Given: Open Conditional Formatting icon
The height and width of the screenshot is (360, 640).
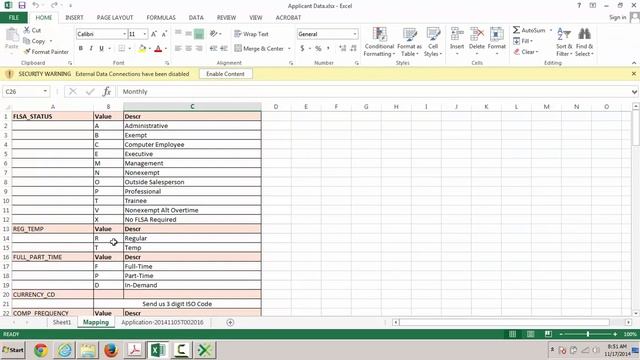Looking at the screenshot, I should 380,34.
